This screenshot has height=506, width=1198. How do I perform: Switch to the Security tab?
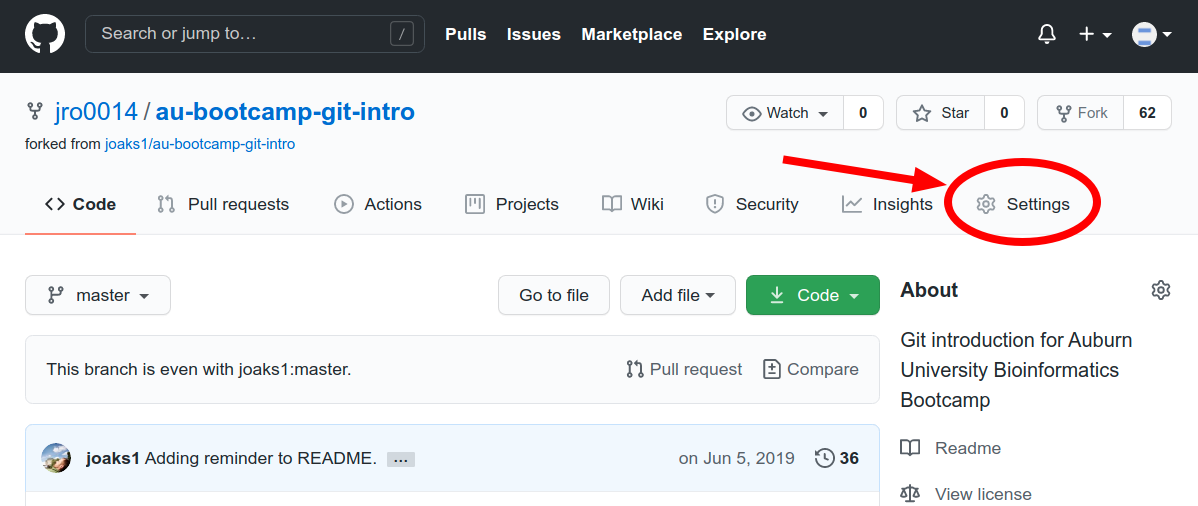click(x=753, y=204)
